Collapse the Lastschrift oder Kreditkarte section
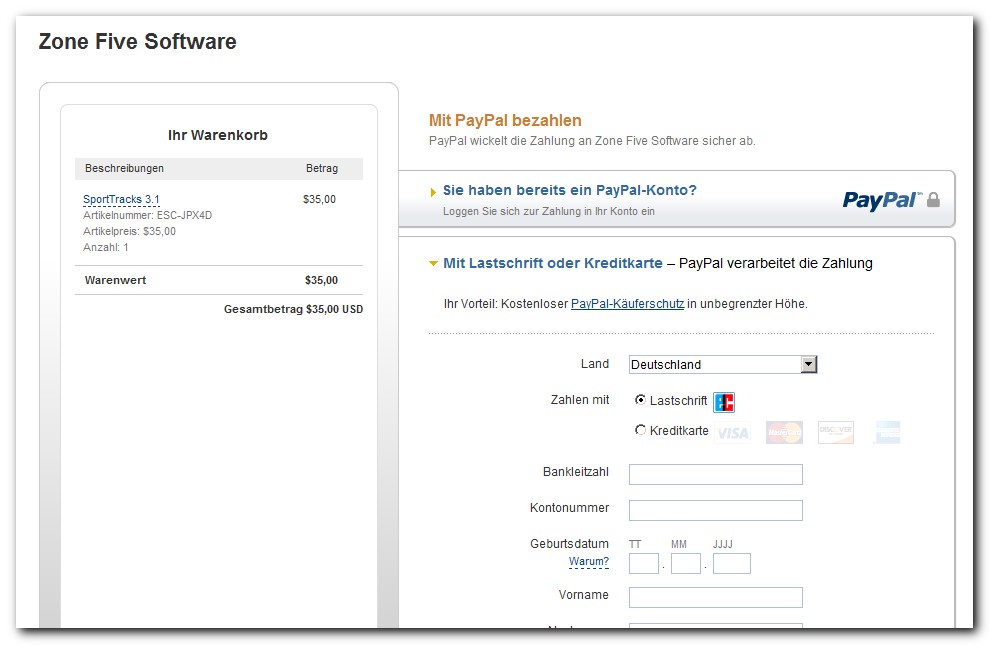Screen dimensions: 990x645 (x=552, y=264)
